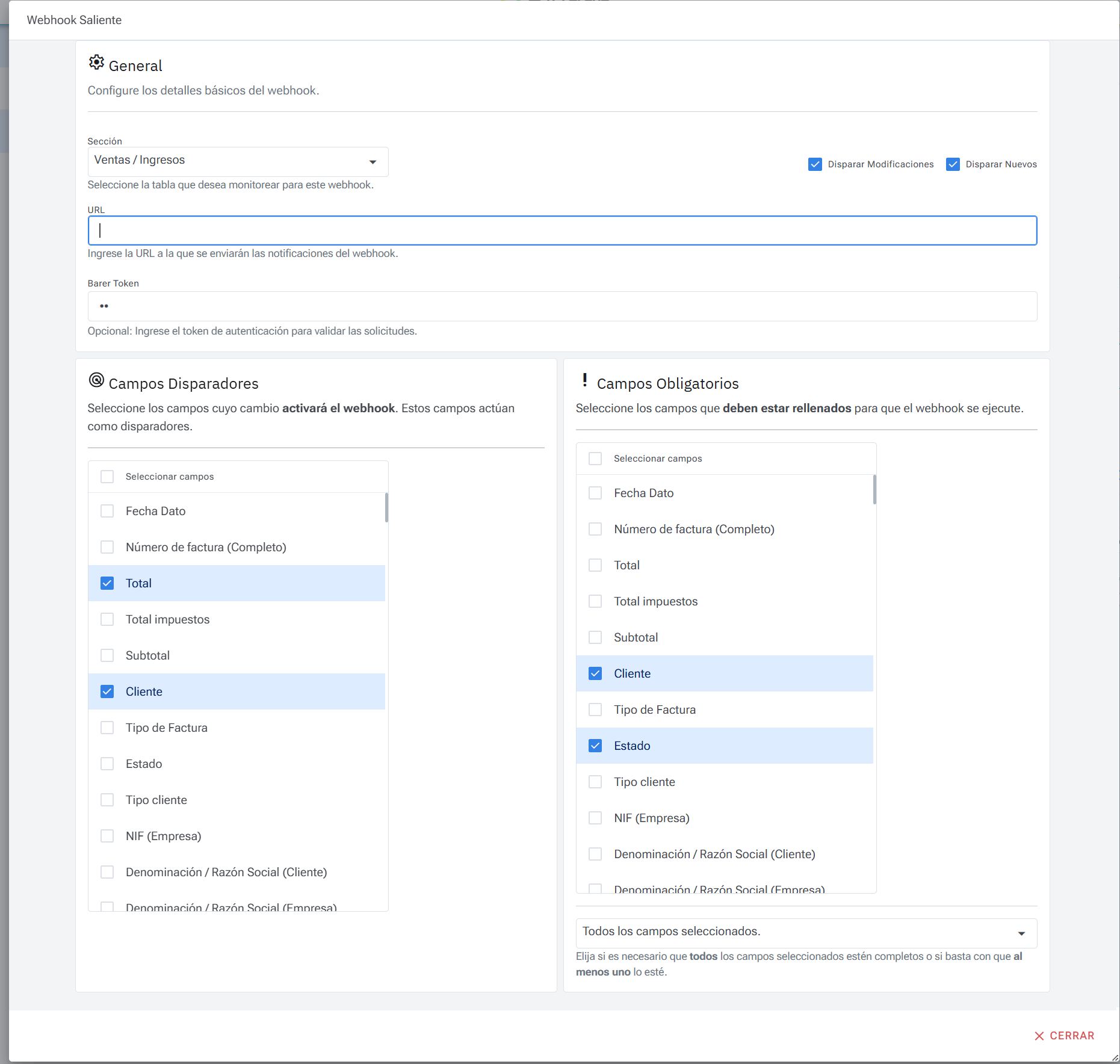Viewport: 1120px width, 1064px height.
Task: Open the Sección dropdown
Action: pos(238,161)
